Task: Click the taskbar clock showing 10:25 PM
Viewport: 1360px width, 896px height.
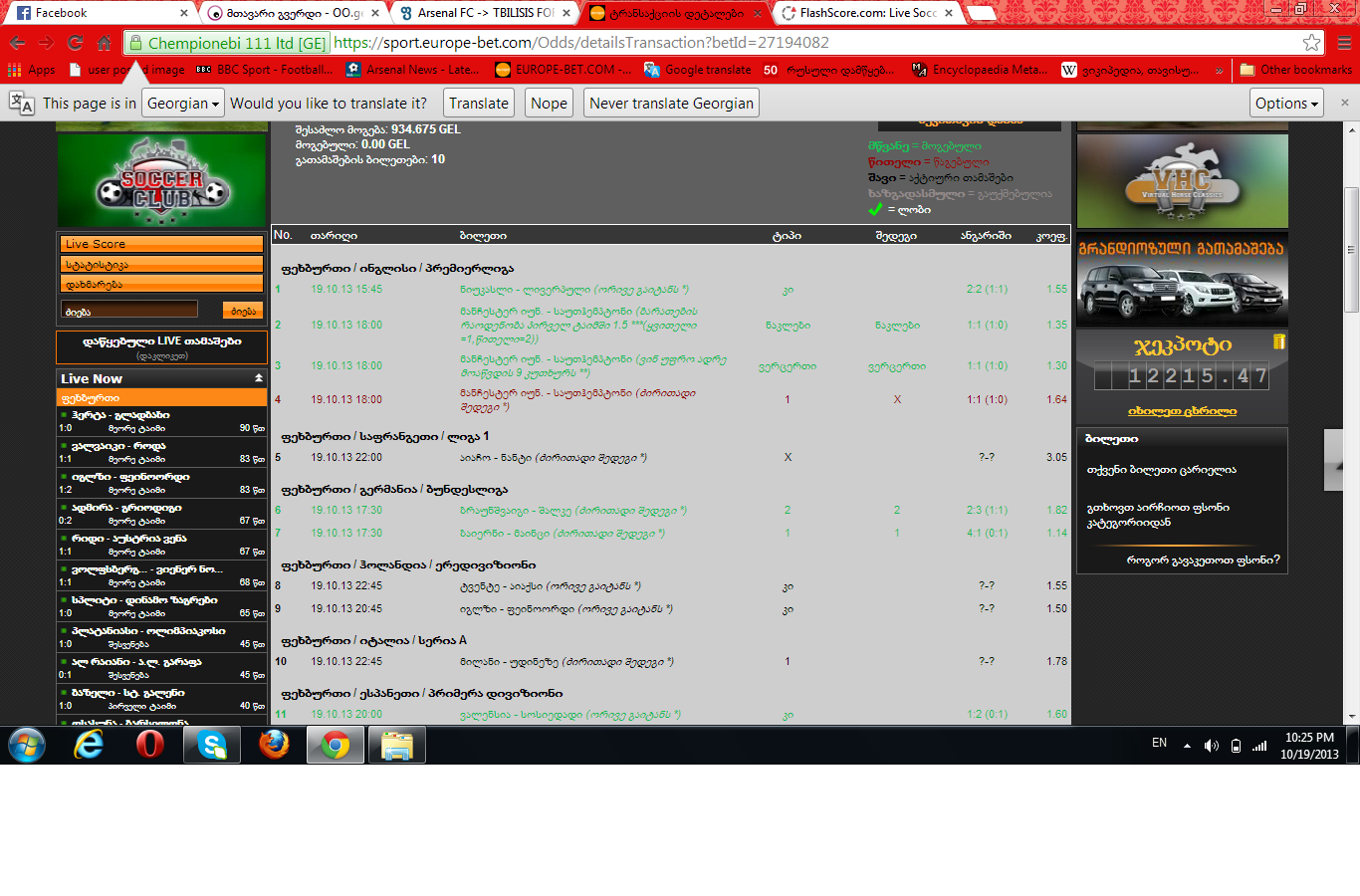Action: (x=1309, y=746)
